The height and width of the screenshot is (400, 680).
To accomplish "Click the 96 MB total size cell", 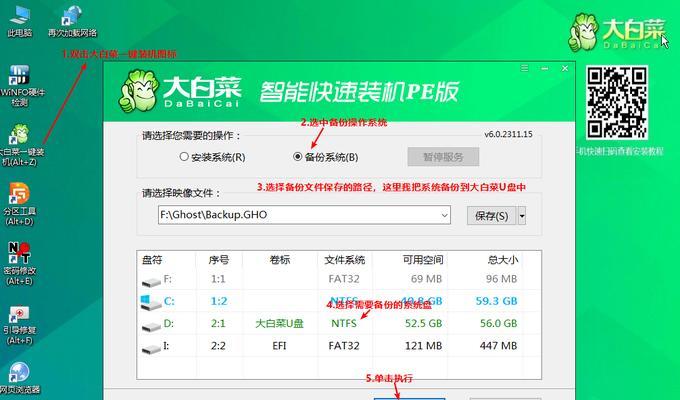I will click(x=501, y=279).
